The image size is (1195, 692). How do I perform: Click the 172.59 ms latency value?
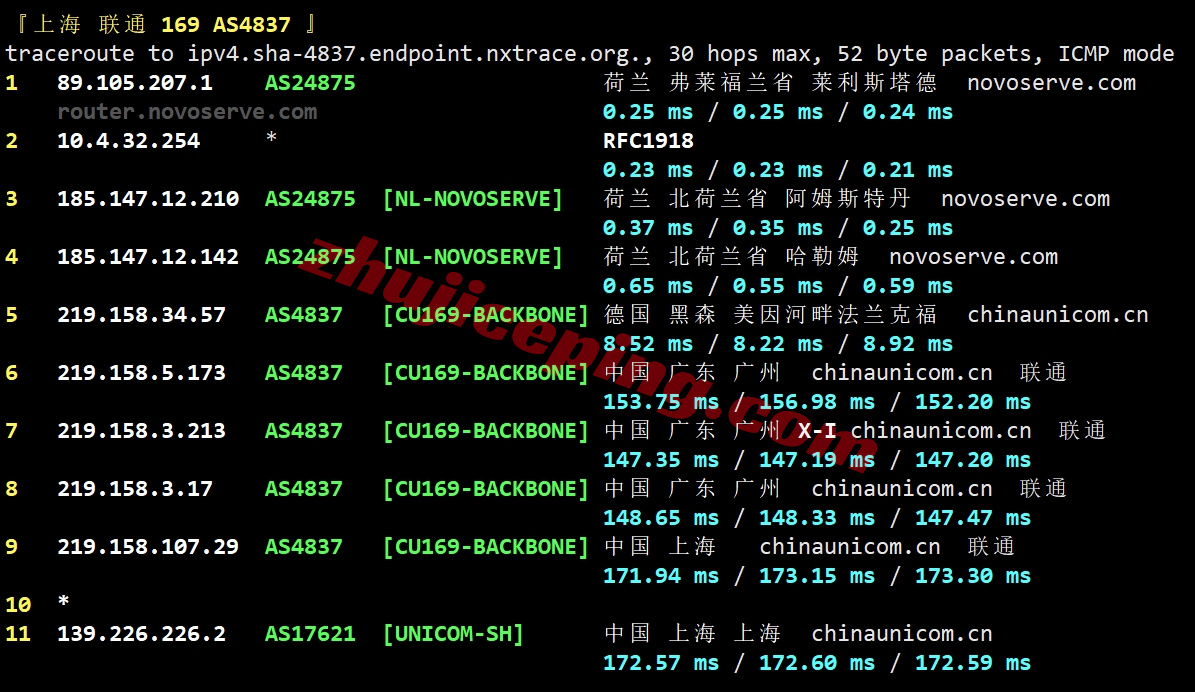pyautogui.click(x=973, y=662)
